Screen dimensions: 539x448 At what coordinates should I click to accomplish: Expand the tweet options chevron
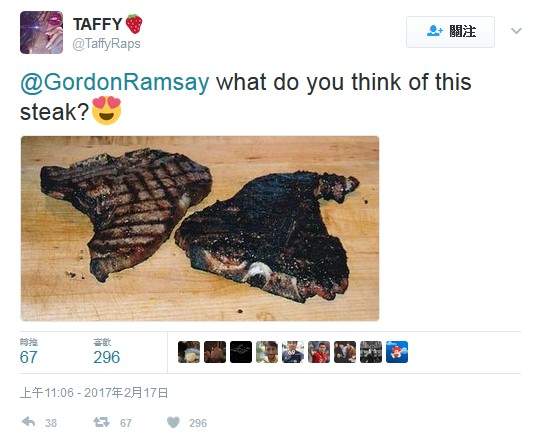click(516, 31)
